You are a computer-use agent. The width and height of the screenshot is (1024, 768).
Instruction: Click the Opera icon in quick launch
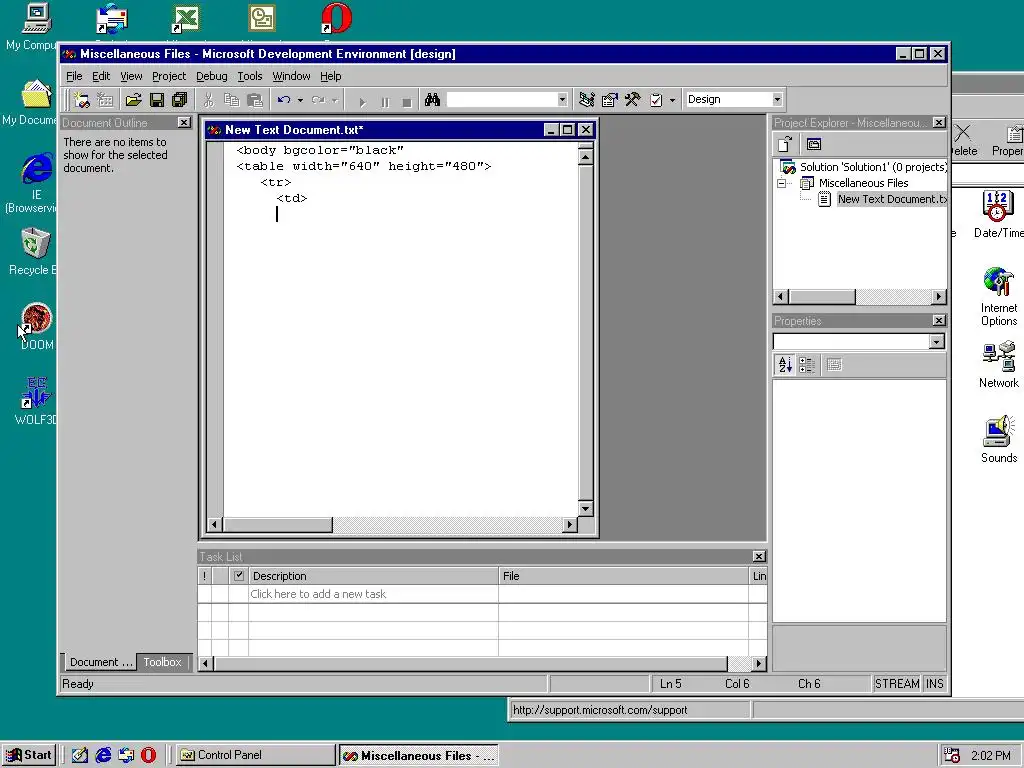(x=149, y=755)
